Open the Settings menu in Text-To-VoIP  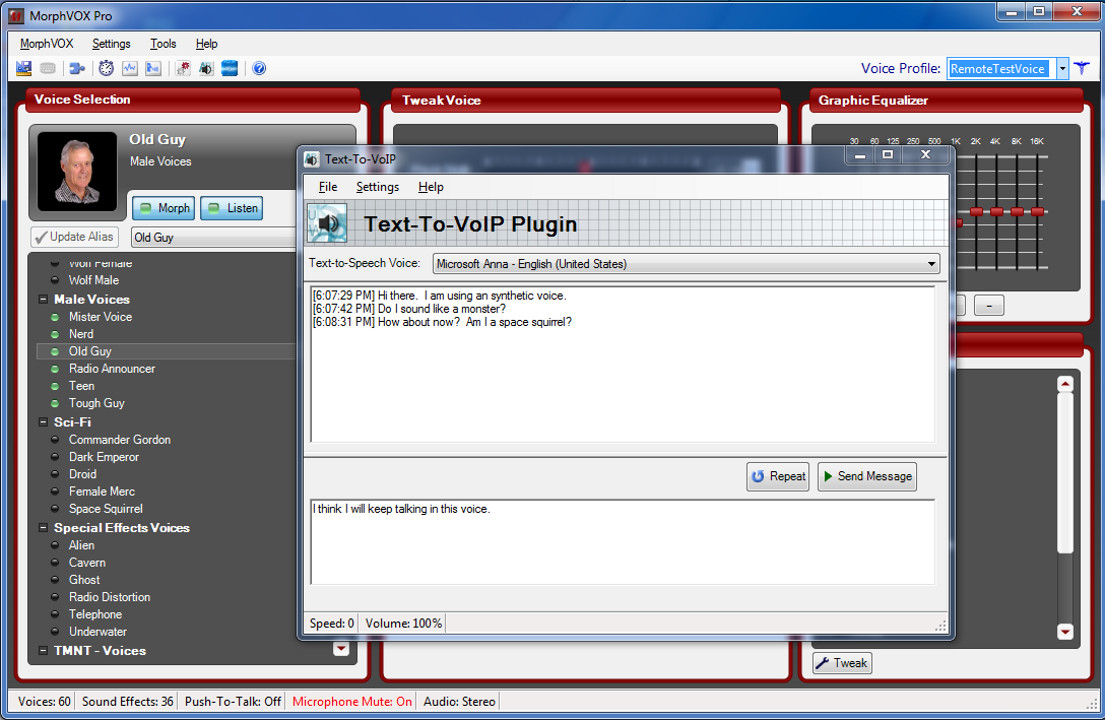coord(377,187)
